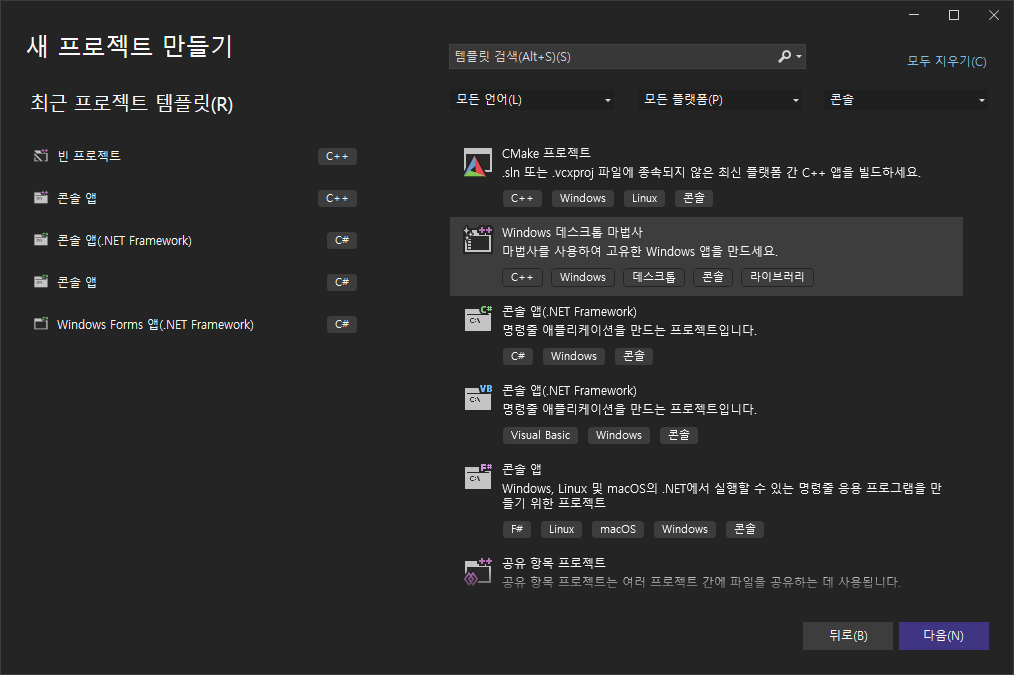Click the 뒤로(B) back button
Screen dimensions: 1014x675
(x=848, y=636)
